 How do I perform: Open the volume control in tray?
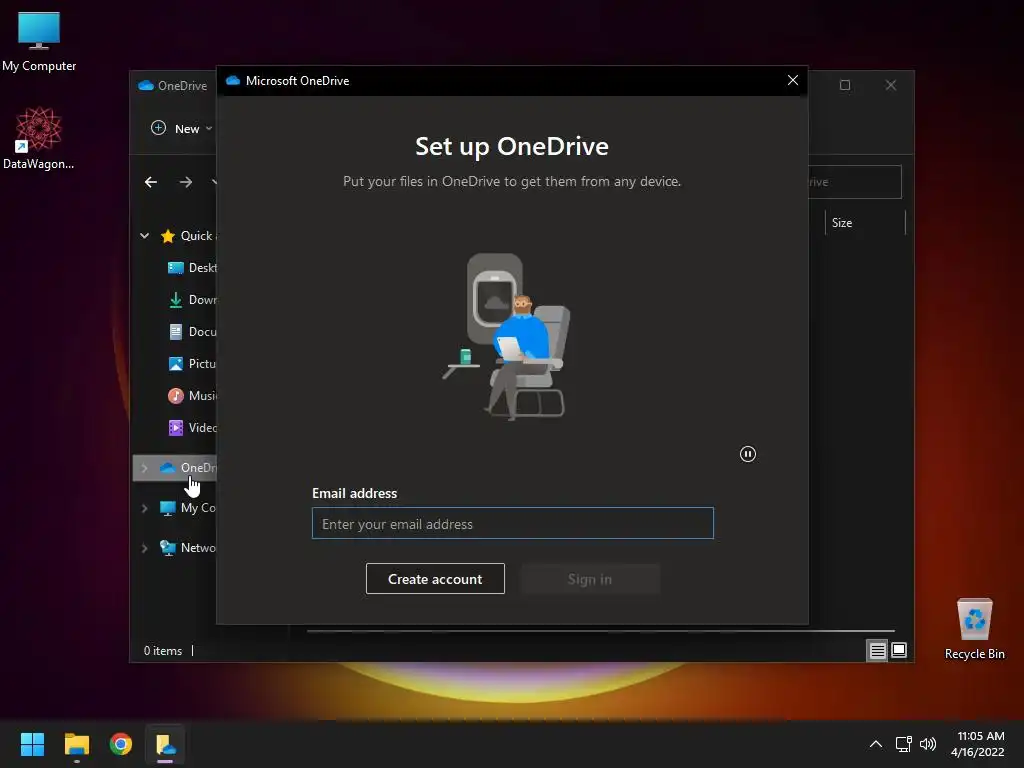(927, 744)
